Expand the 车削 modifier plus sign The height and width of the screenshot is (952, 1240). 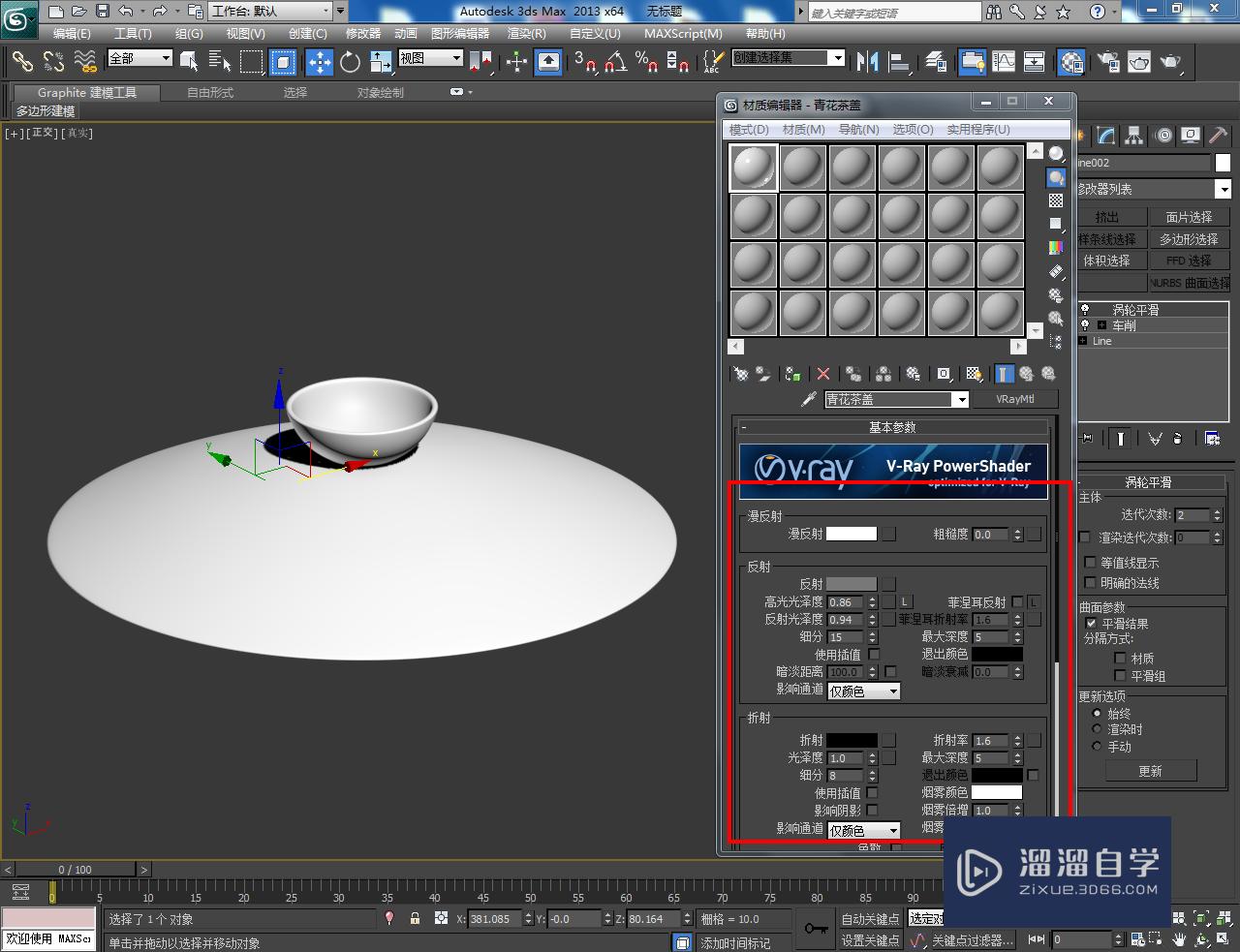1101,325
